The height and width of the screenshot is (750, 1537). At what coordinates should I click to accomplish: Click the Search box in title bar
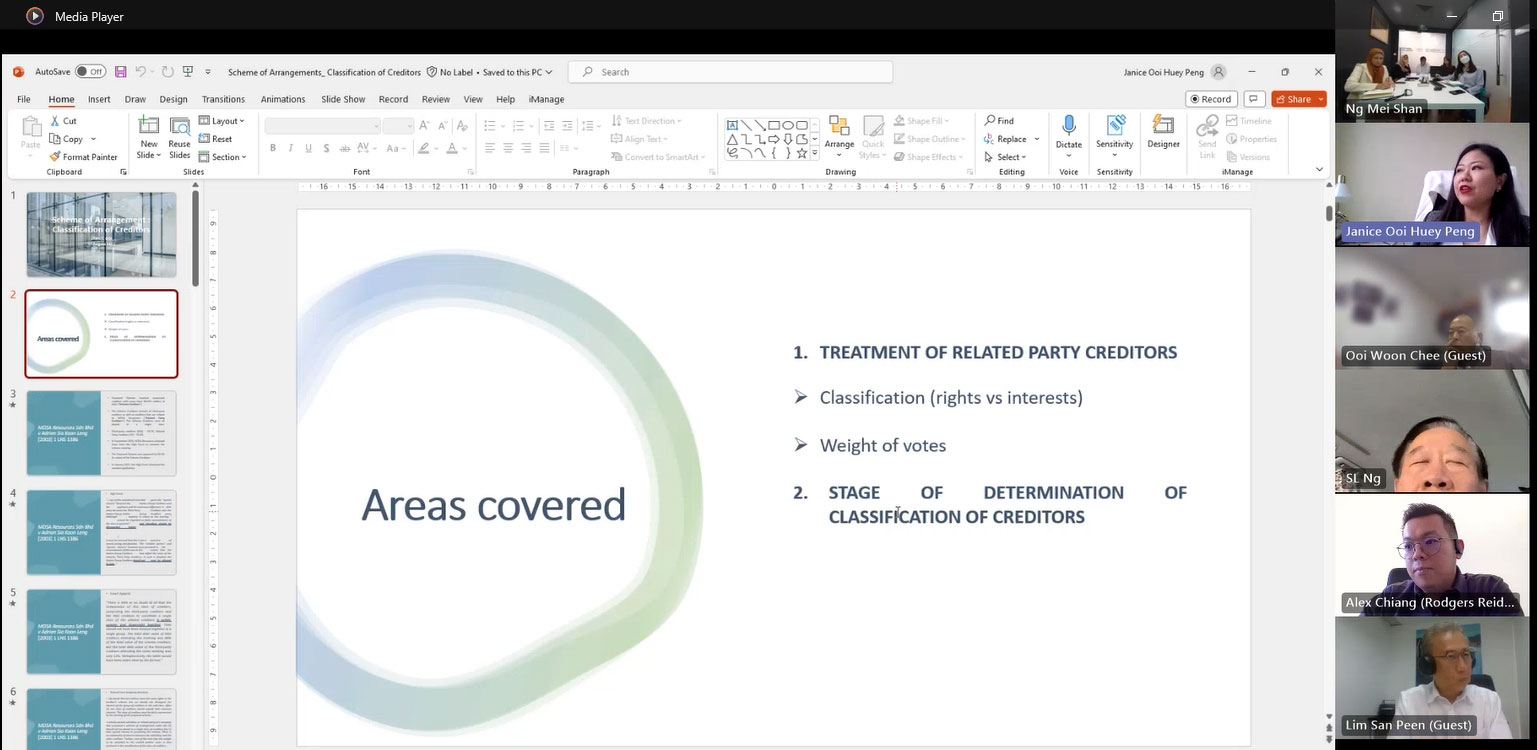pyautogui.click(x=730, y=72)
